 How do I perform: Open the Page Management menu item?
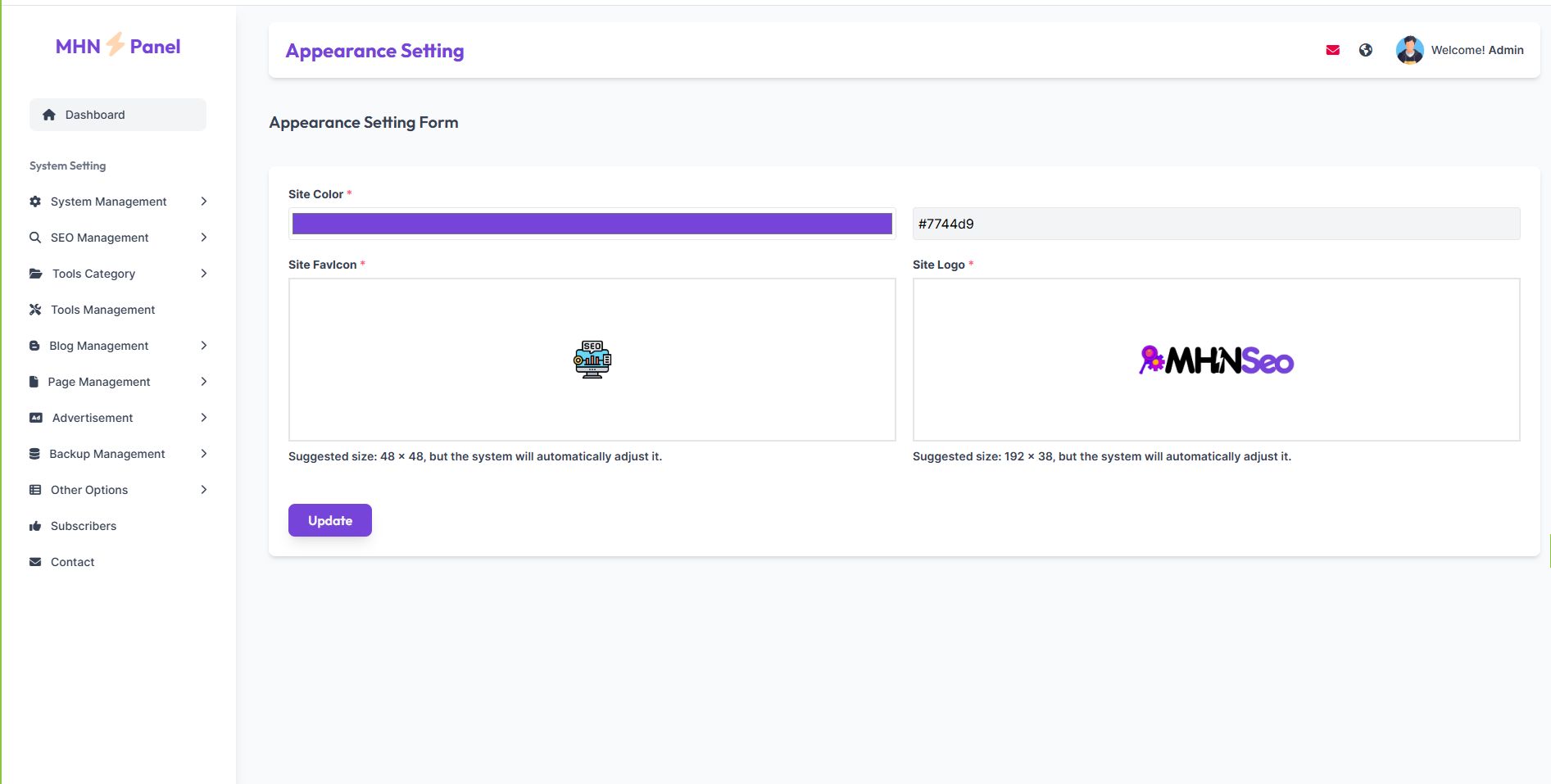pyautogui.click(x=99, y=382)
